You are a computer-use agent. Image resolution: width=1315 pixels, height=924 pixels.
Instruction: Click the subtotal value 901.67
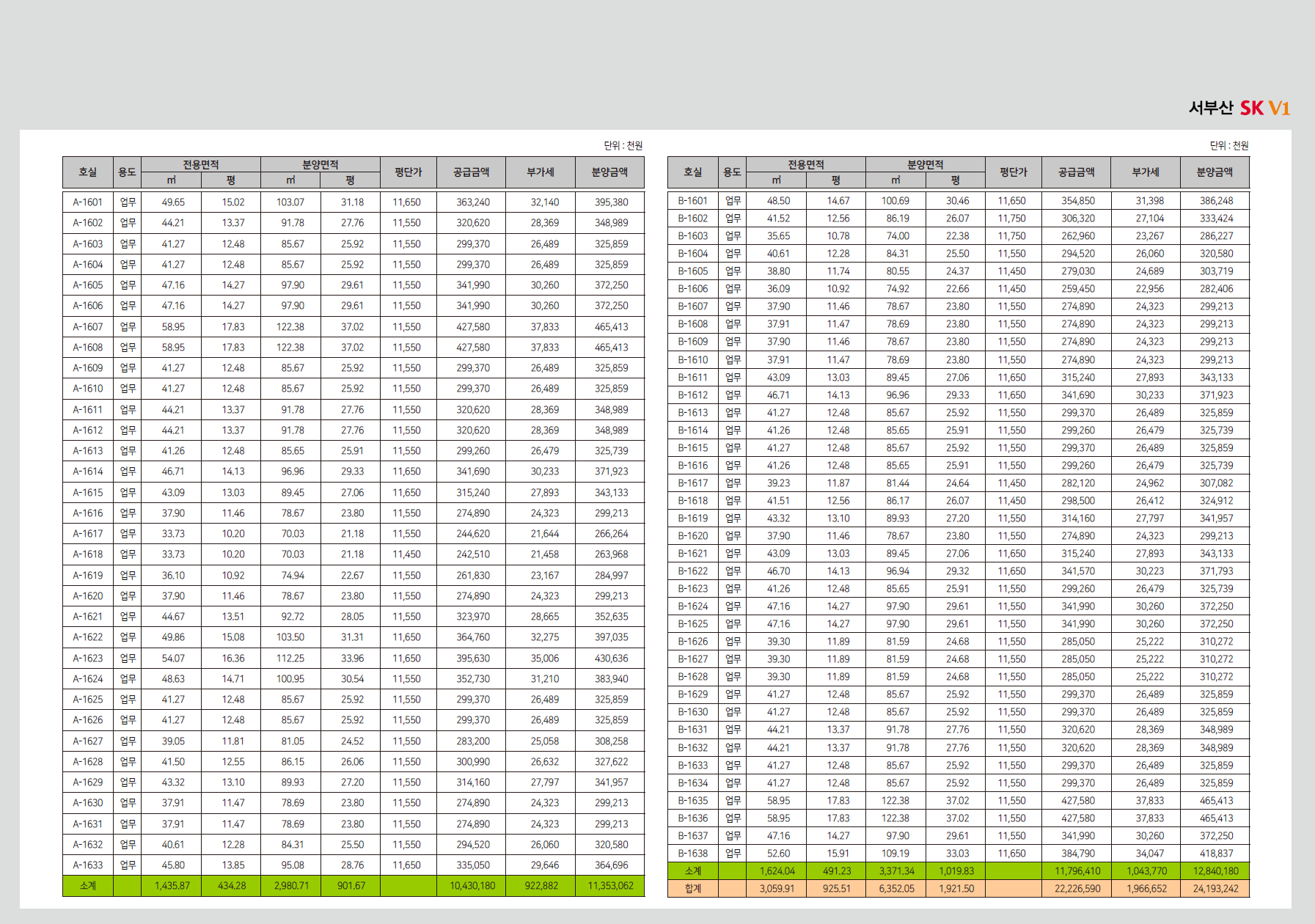pyautogui.click(x=351, y=886)
